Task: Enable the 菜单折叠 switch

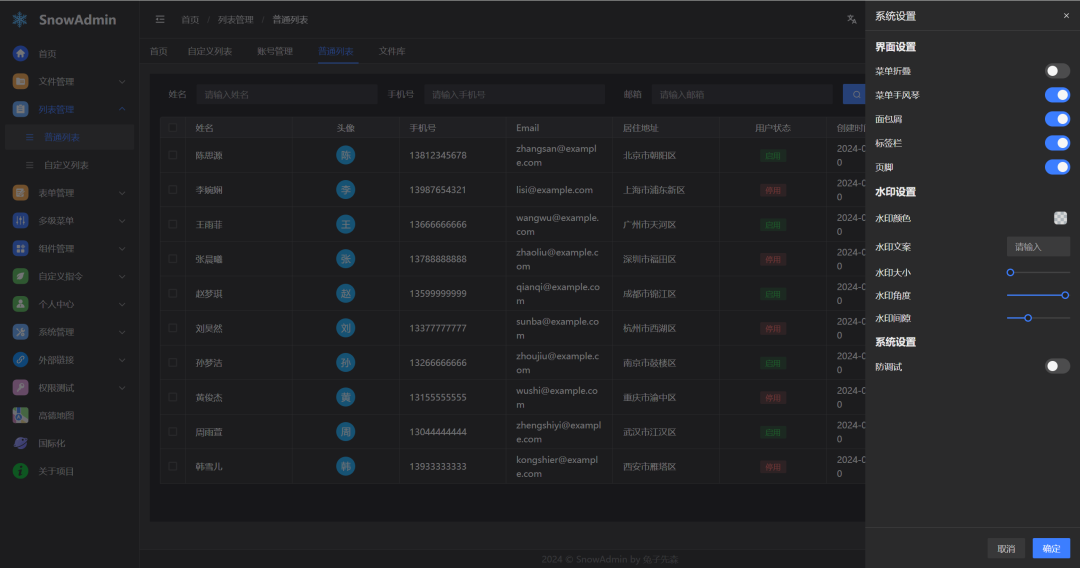Action: [1057, 71]
